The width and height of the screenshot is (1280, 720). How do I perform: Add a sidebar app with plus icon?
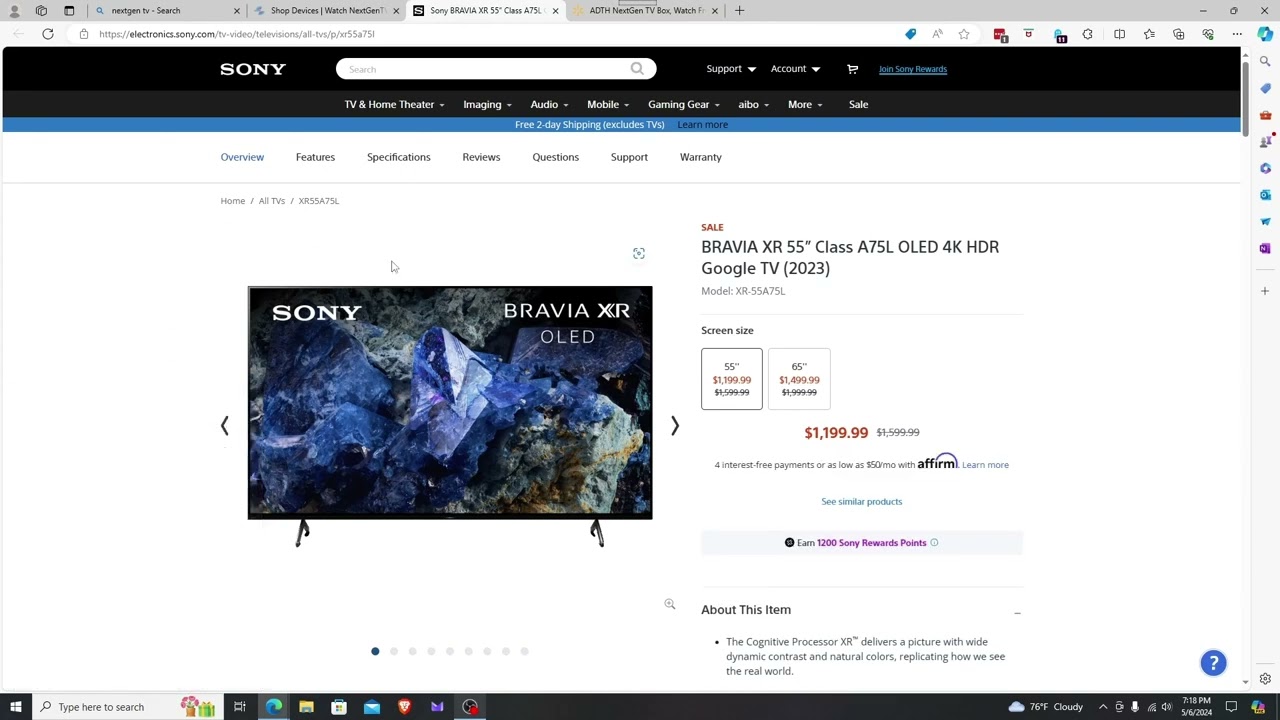(1265, 291)
